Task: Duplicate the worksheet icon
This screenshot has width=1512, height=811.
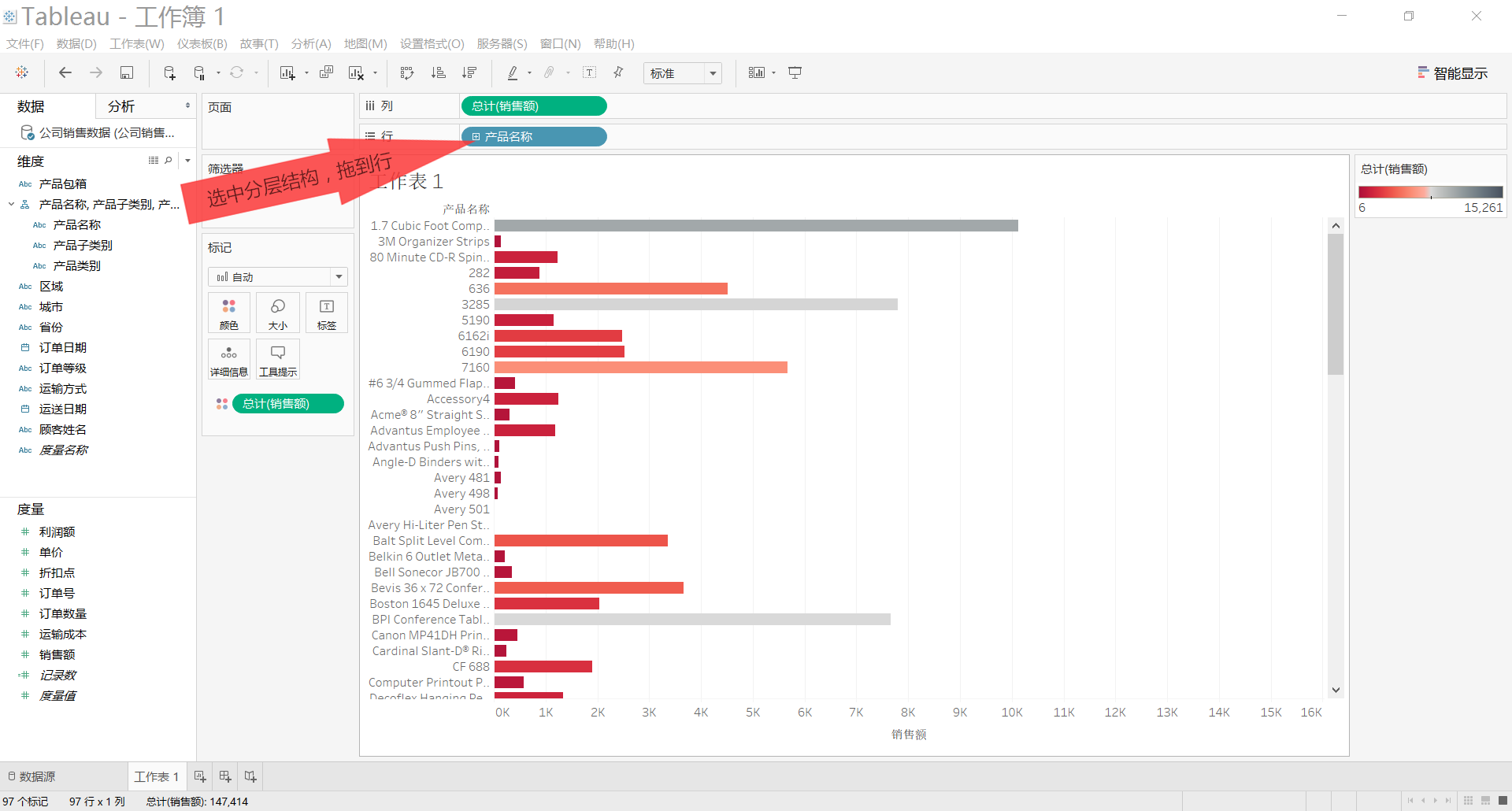Action: (326, 72)
